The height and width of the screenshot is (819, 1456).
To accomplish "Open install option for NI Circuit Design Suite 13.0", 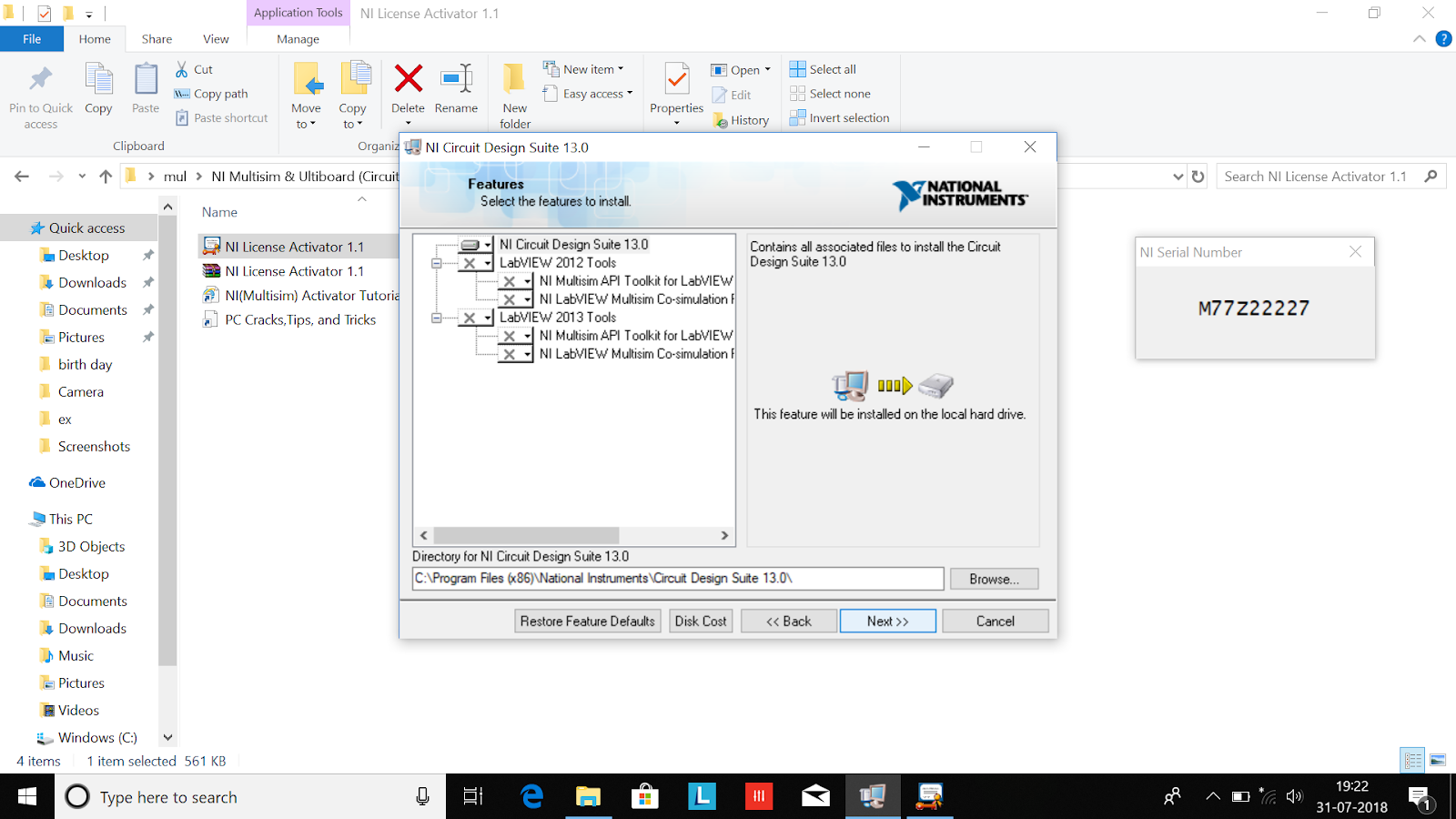I will pos(476,245).
